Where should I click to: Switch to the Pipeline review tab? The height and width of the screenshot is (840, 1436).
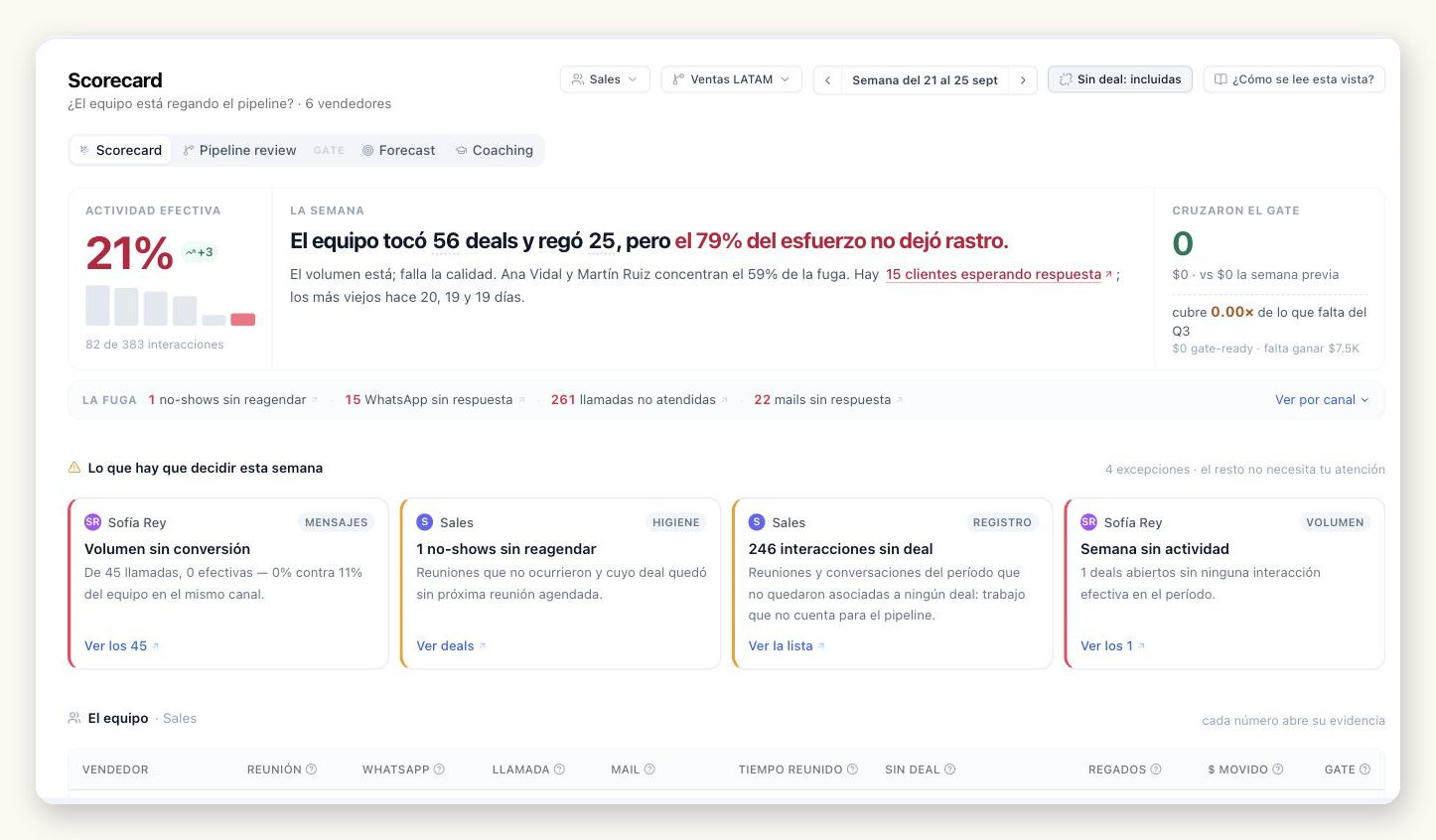pos(239,150)
